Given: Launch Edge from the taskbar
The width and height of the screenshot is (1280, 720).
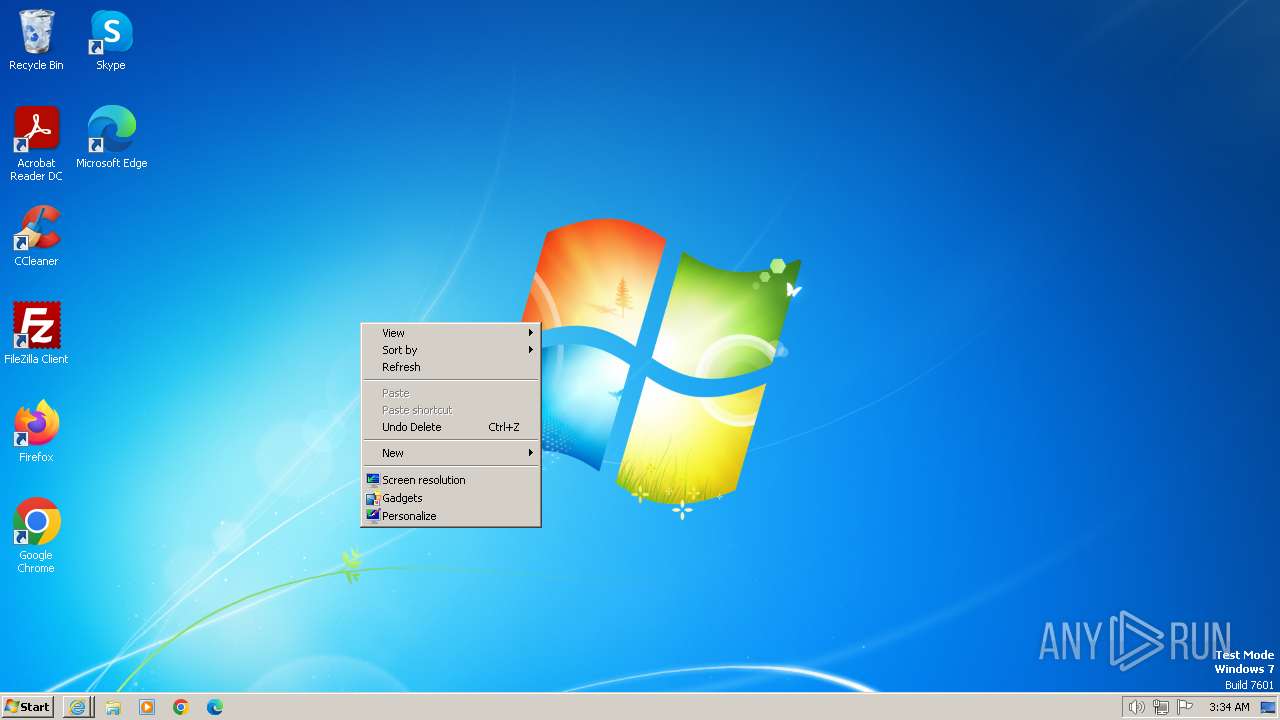Looking at the screenshot, I should (x=215, y=707).
